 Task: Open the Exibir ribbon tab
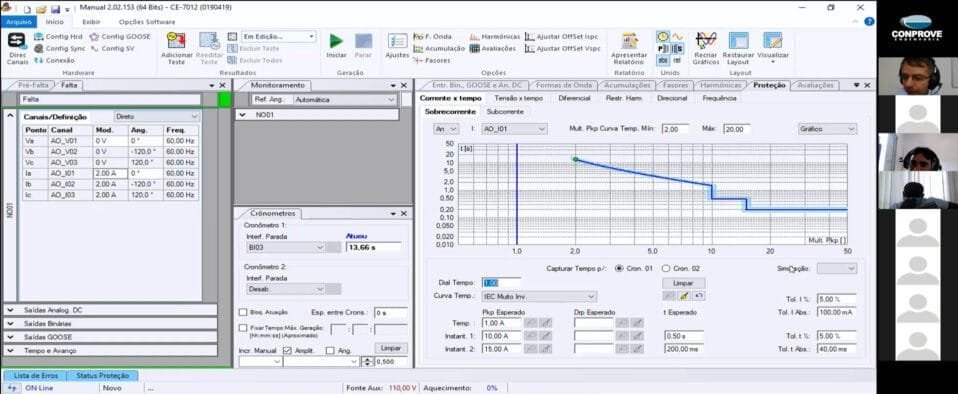91,21
